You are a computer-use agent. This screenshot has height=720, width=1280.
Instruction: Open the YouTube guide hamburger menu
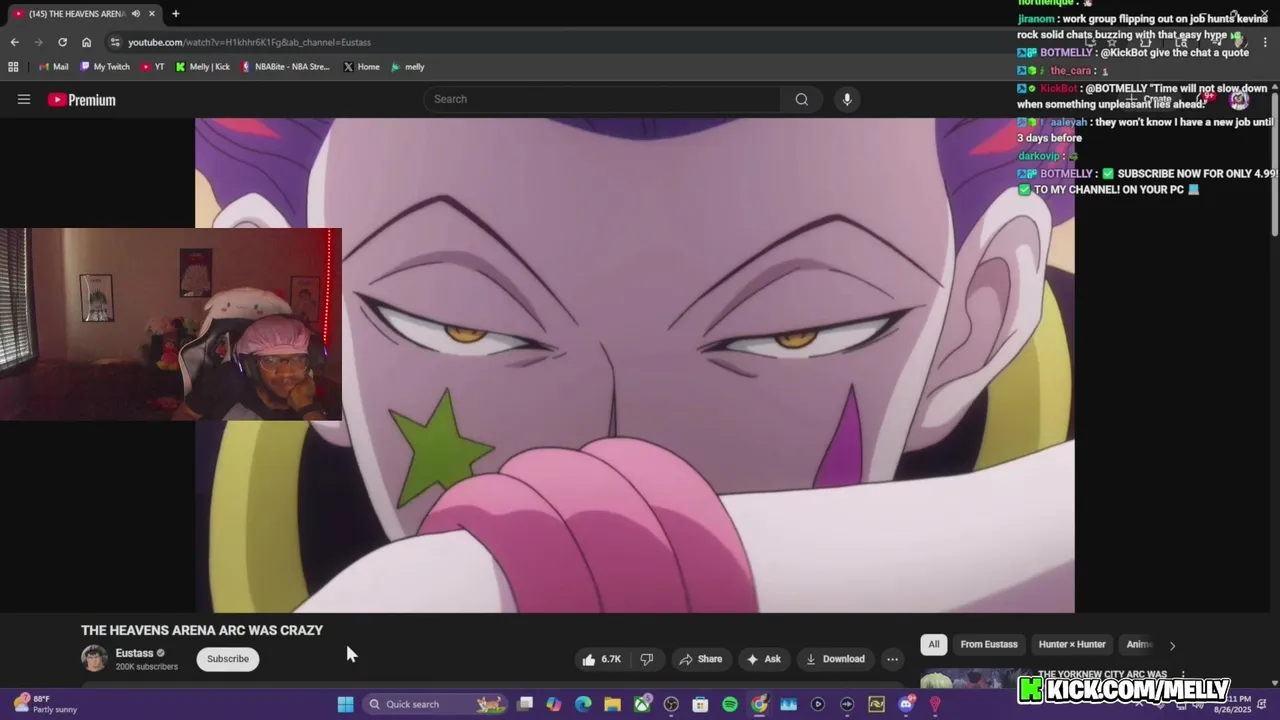click(x=24, y=99)
